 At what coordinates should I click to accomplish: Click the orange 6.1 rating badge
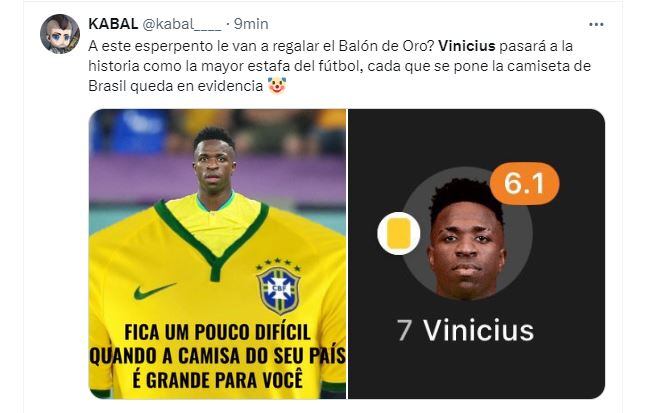[x=524, y=183]
